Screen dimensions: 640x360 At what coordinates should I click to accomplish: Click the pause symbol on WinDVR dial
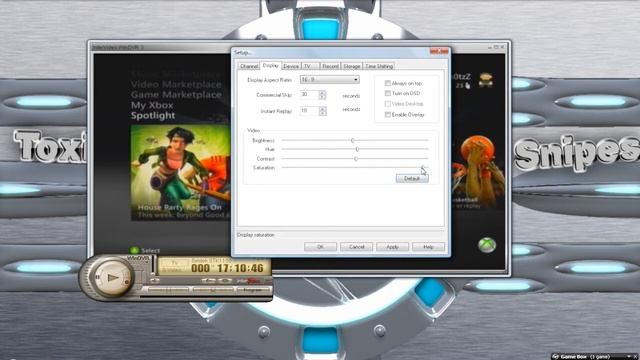pyautogui.click(x=97, y=277)
